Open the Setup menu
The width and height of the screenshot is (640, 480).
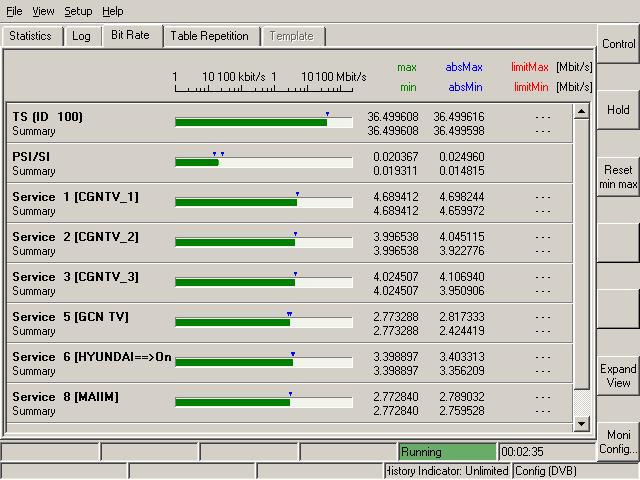[x=78, y=11]
